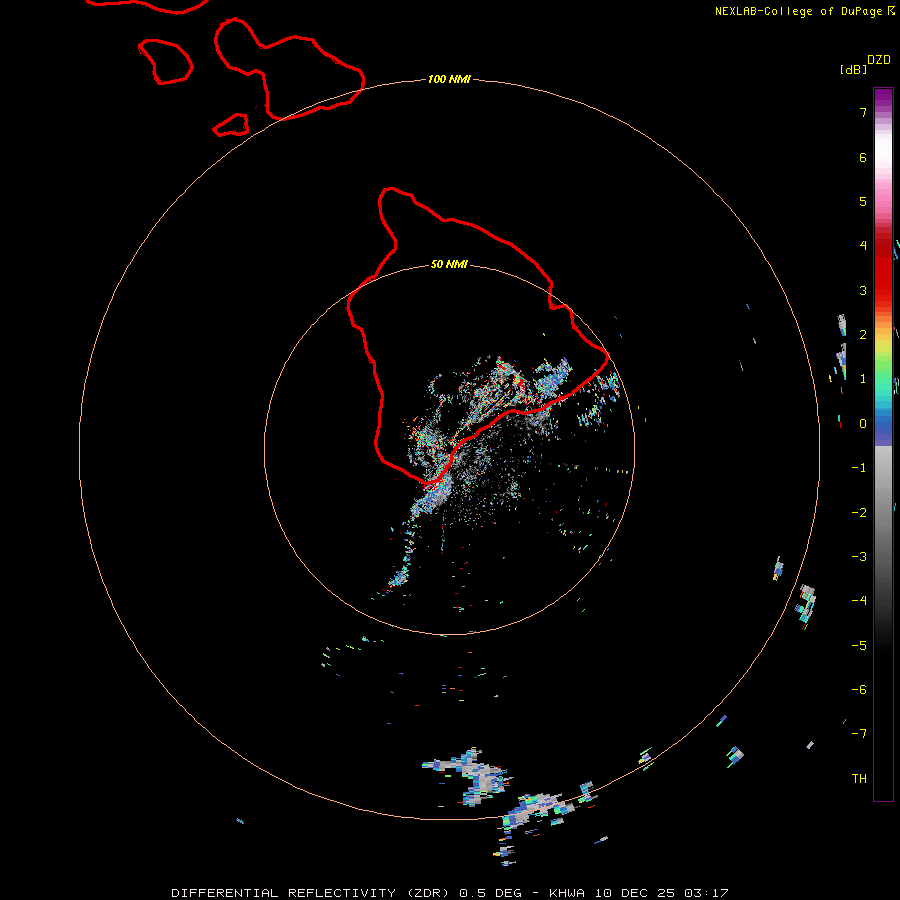Click the TH threshold label on the scale

tap(859, 779)
